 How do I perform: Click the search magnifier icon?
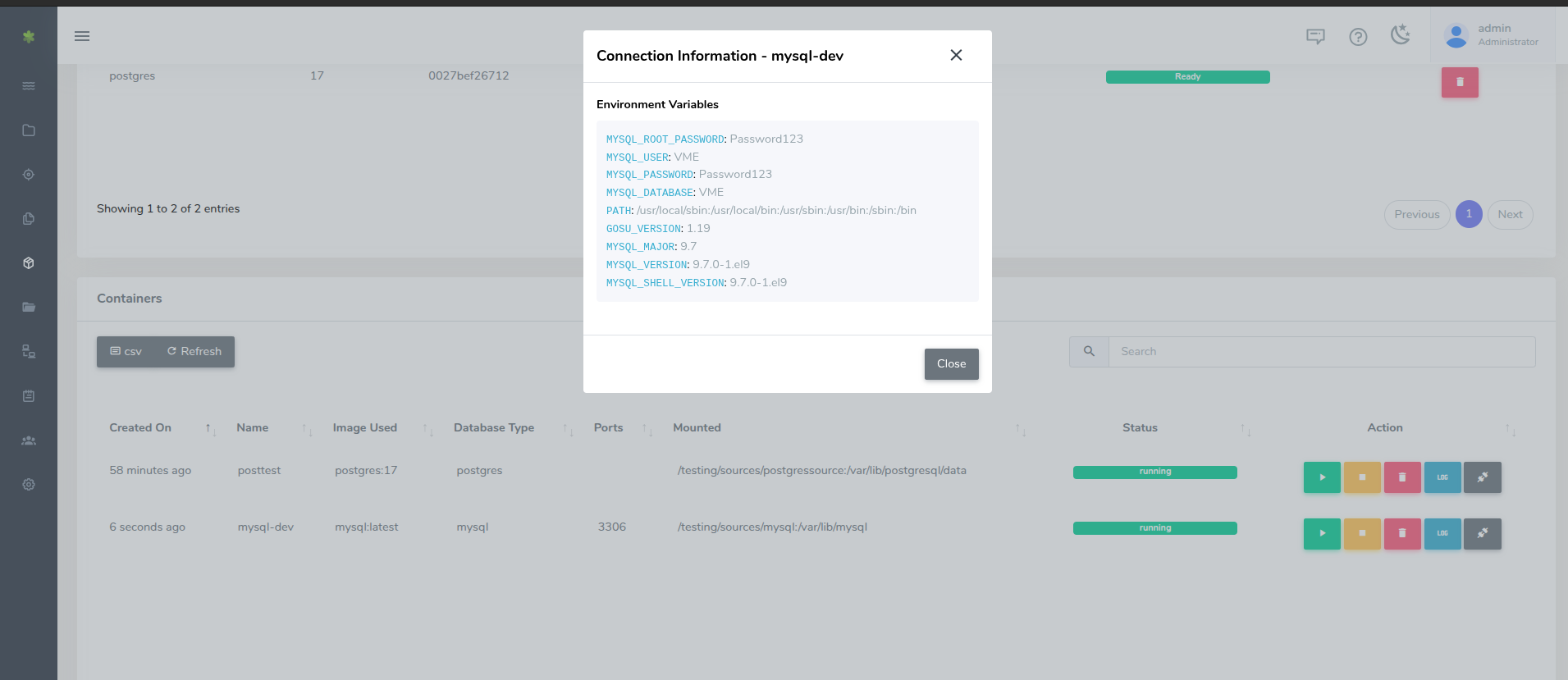tap(1089, 352)
